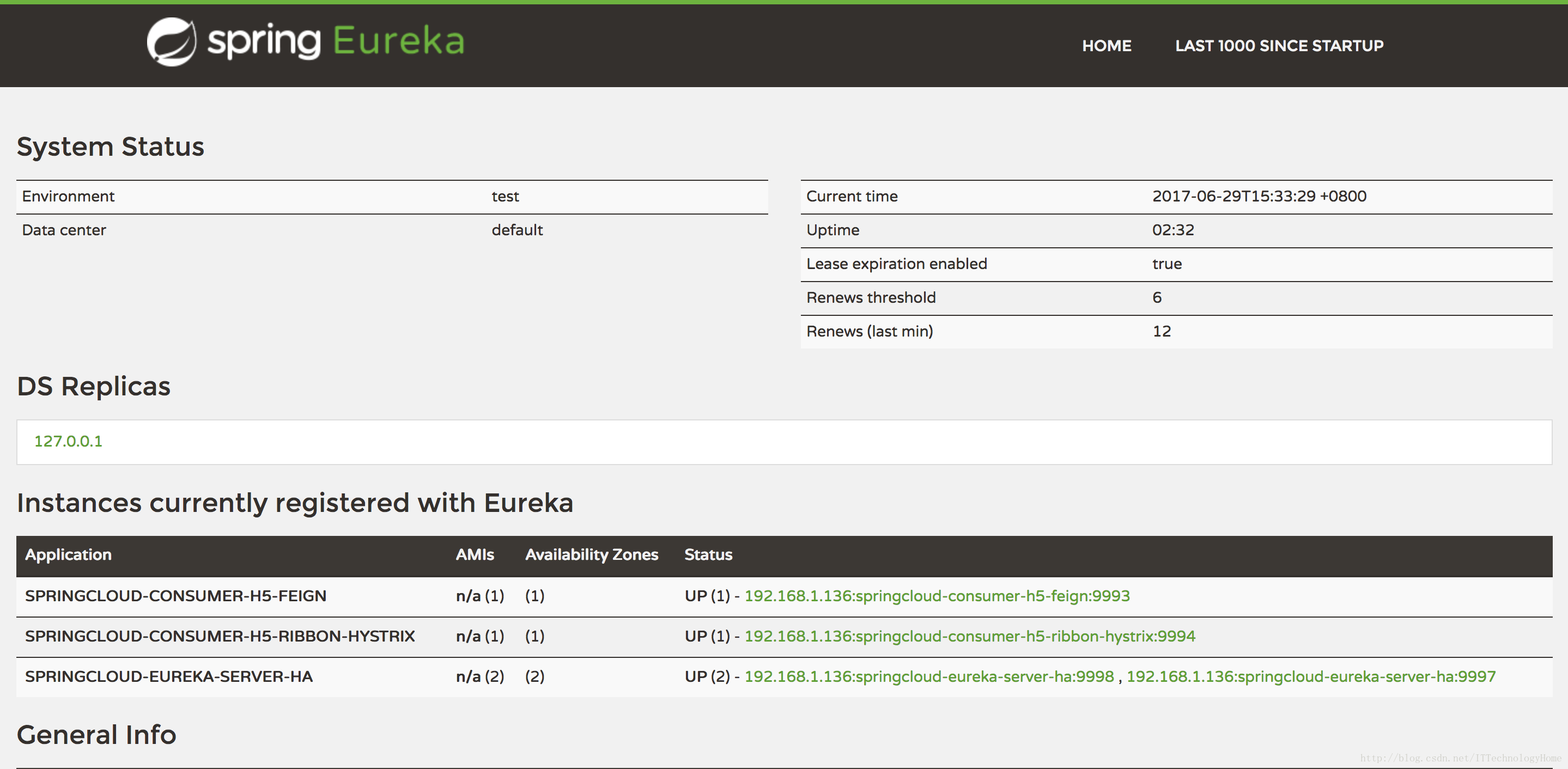The image size is (1568, 769).
Task: Open springcloud-eureka-server-ha:9997 instance link
Action: pyautogui.click(x=1311, y=676)
